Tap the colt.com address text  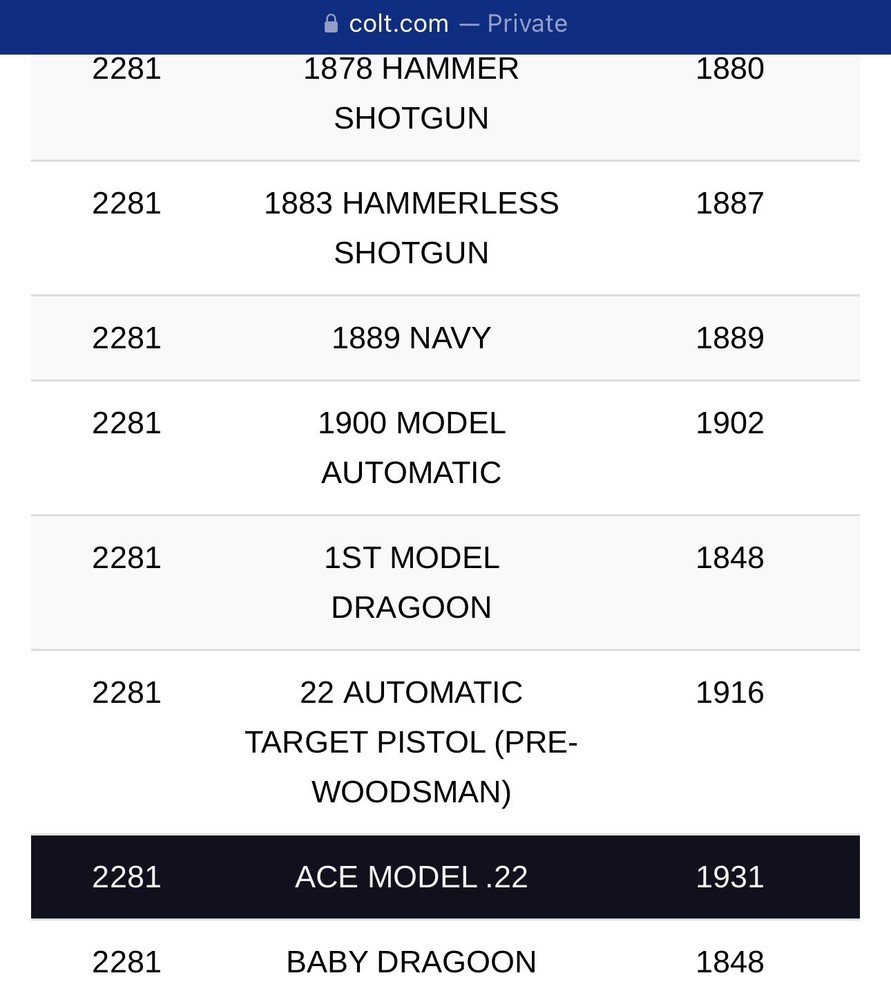click(x=399, y=23)
